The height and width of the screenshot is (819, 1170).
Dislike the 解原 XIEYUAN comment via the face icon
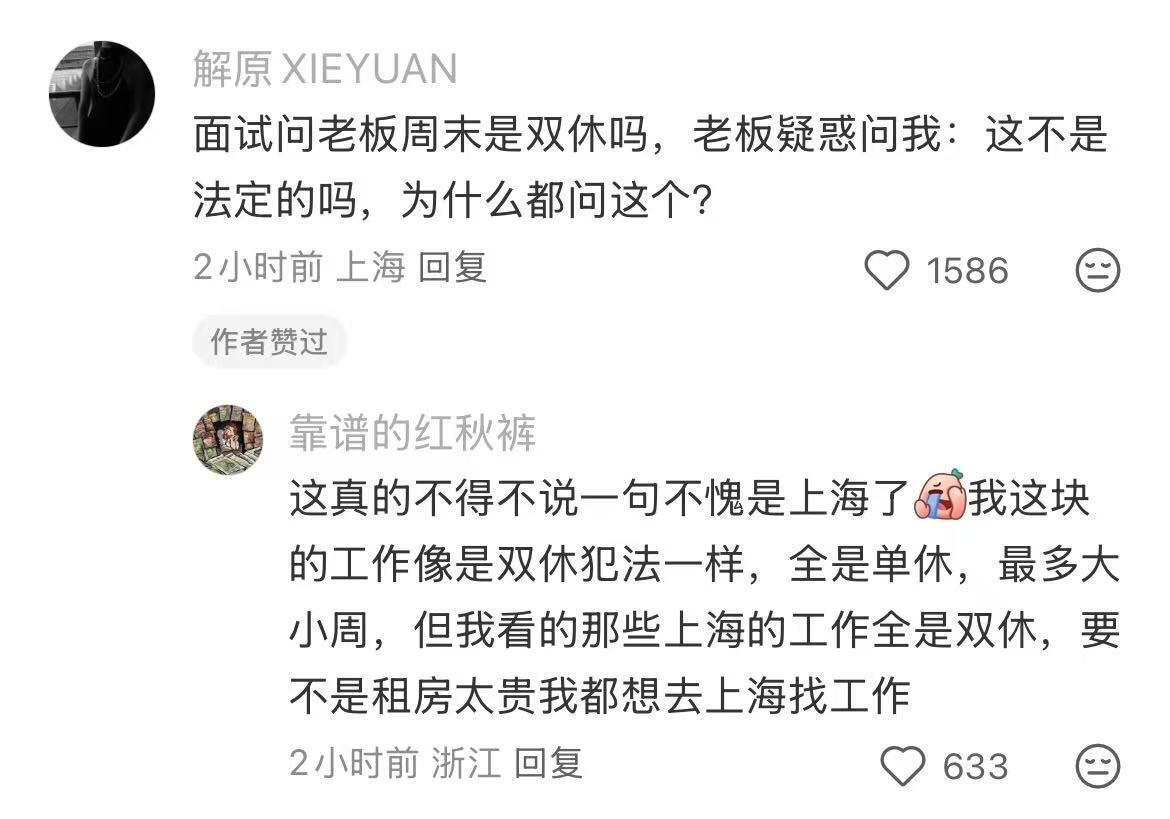(1098, 270)
